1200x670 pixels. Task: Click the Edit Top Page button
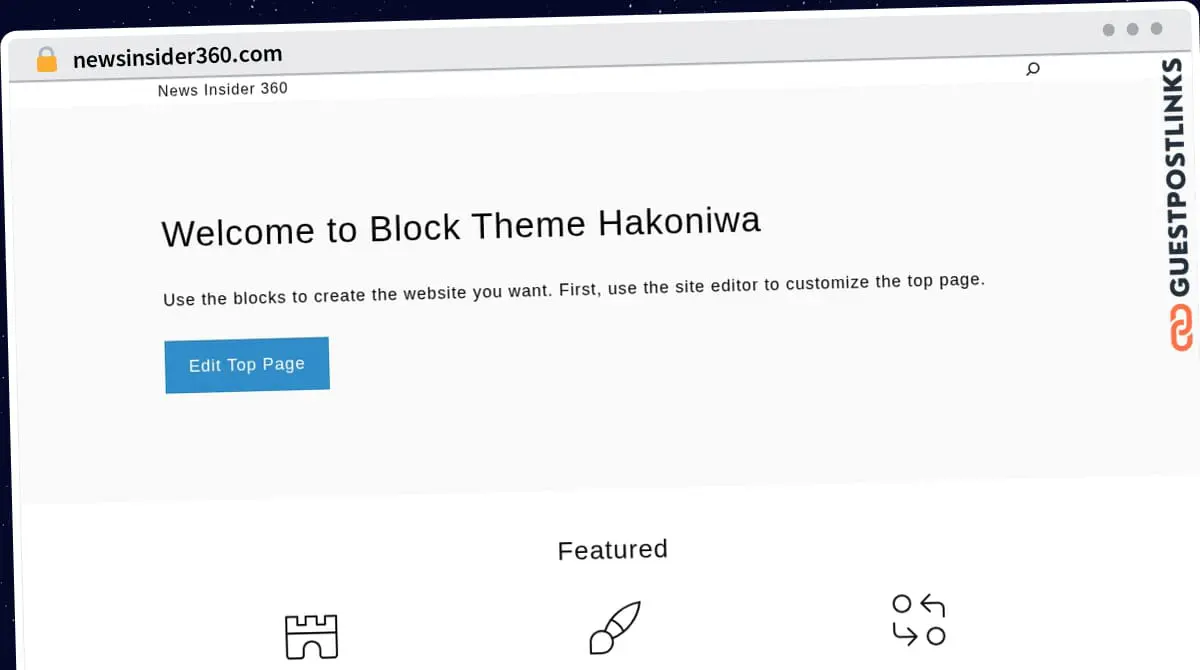(247, 365)
